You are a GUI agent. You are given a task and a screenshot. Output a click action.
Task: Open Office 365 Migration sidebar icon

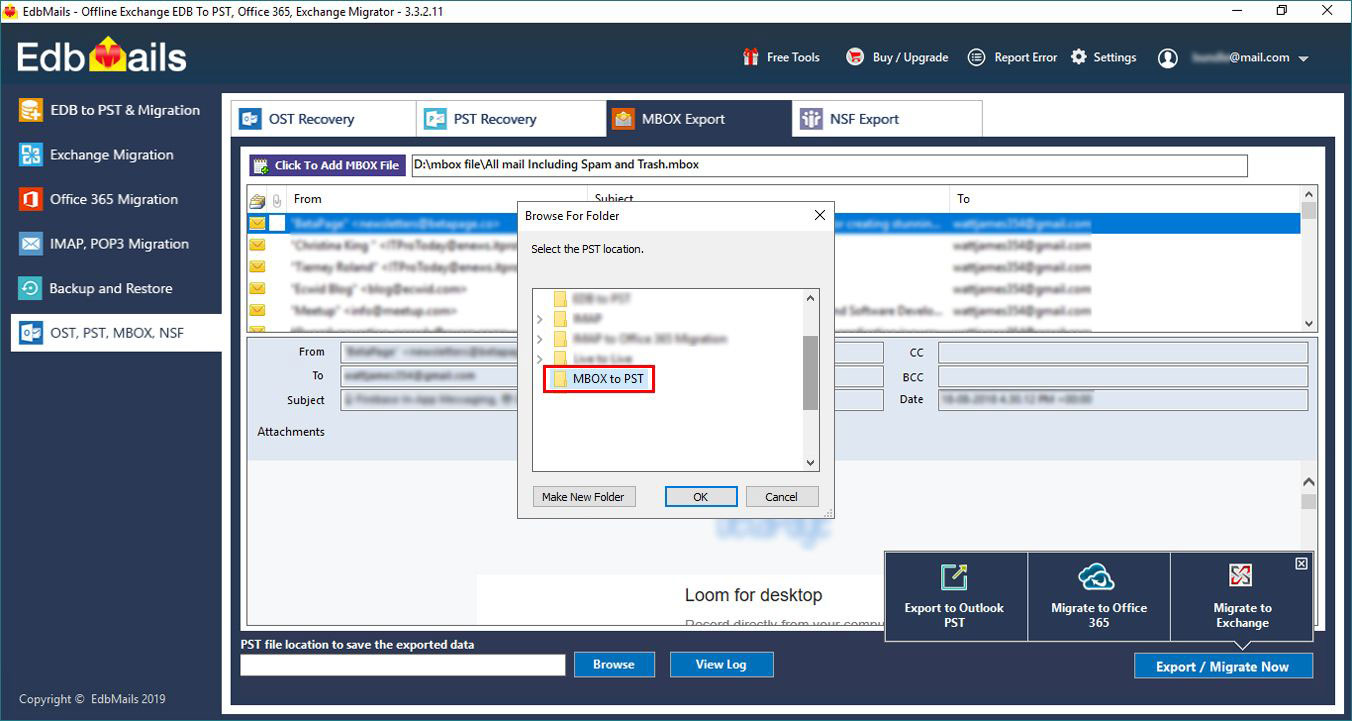point(31,199)
